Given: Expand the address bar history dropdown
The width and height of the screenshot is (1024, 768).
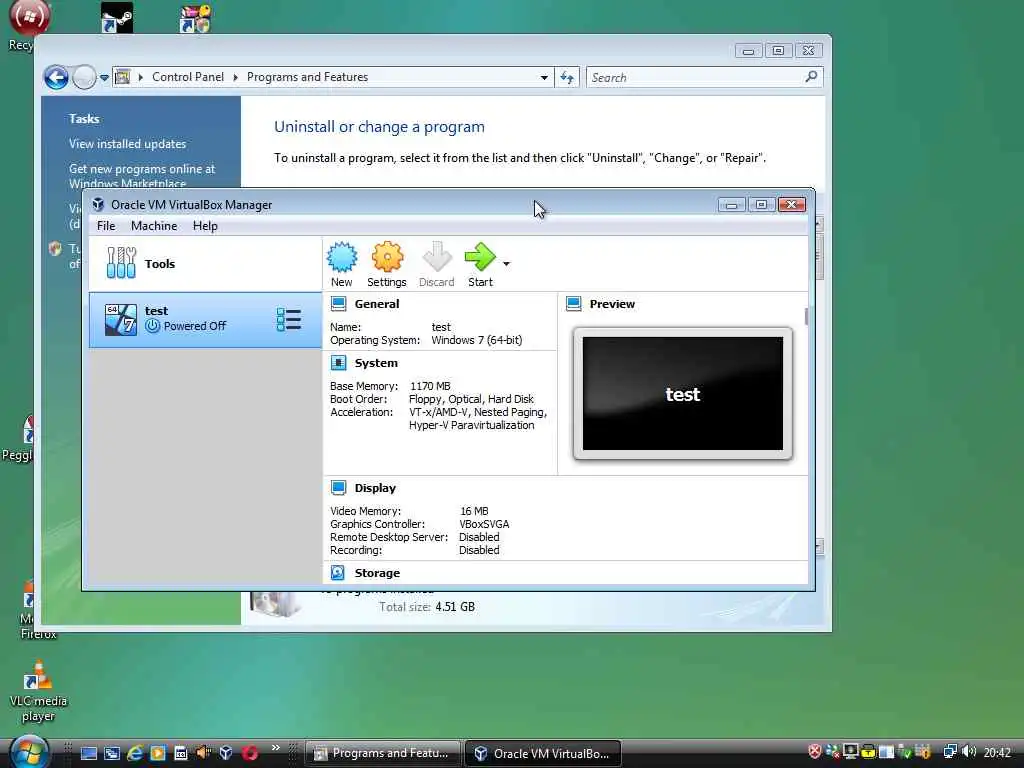Looking at the screenshot, I should 544,78.
